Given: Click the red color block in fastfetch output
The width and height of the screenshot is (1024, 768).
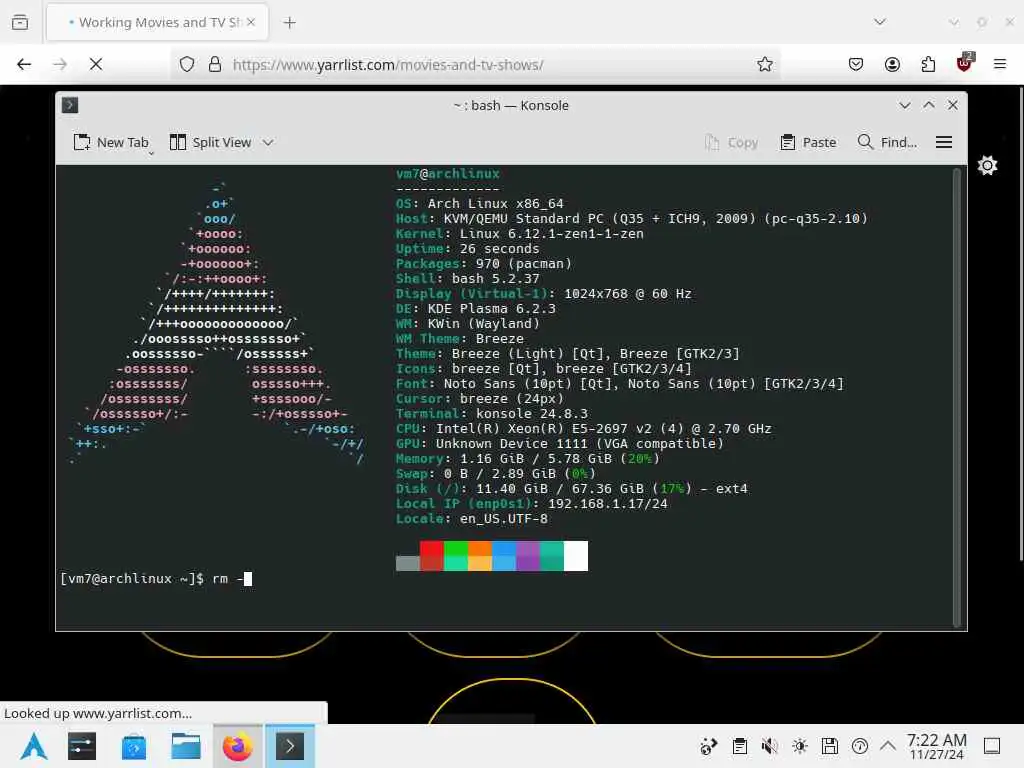Looking at the screenshot, I should 432,556.
